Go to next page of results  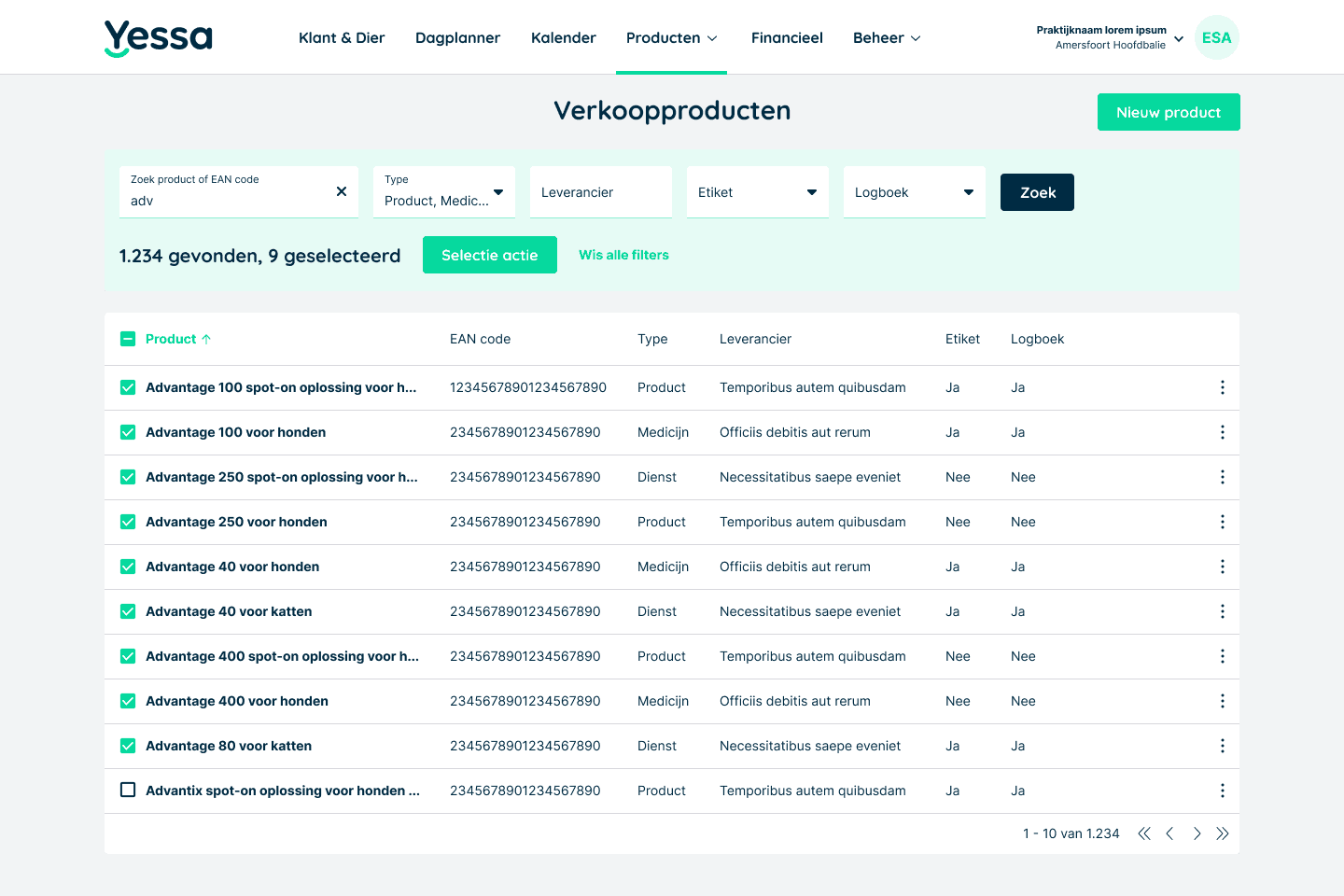(x=1197, y=833)
